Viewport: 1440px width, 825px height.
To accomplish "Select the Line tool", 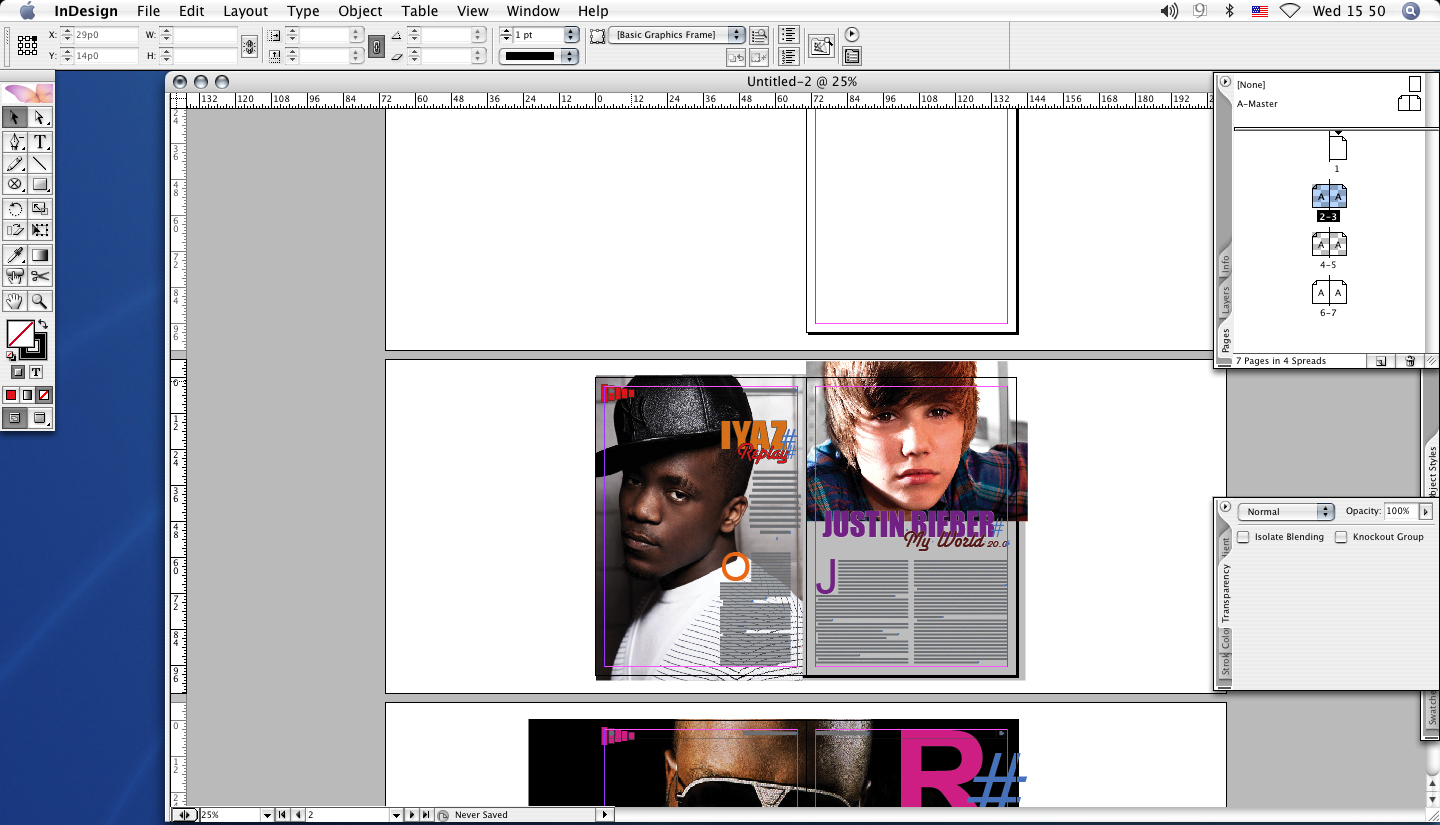I will coord(40,163).
